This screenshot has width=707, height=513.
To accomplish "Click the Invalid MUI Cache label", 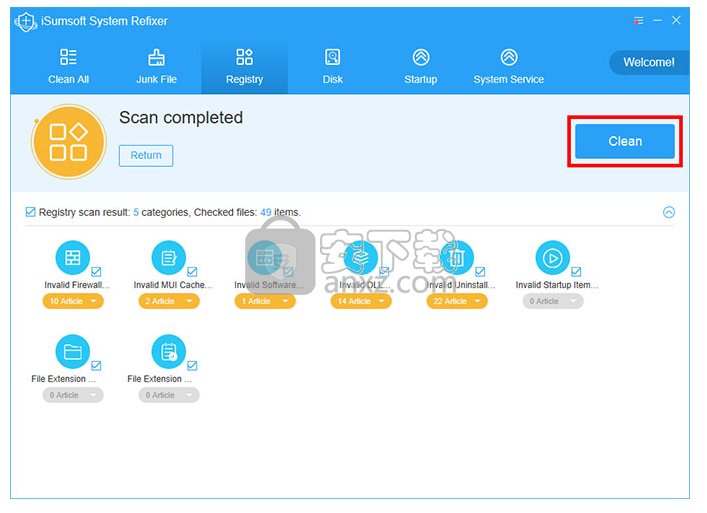I will (173, 285).
